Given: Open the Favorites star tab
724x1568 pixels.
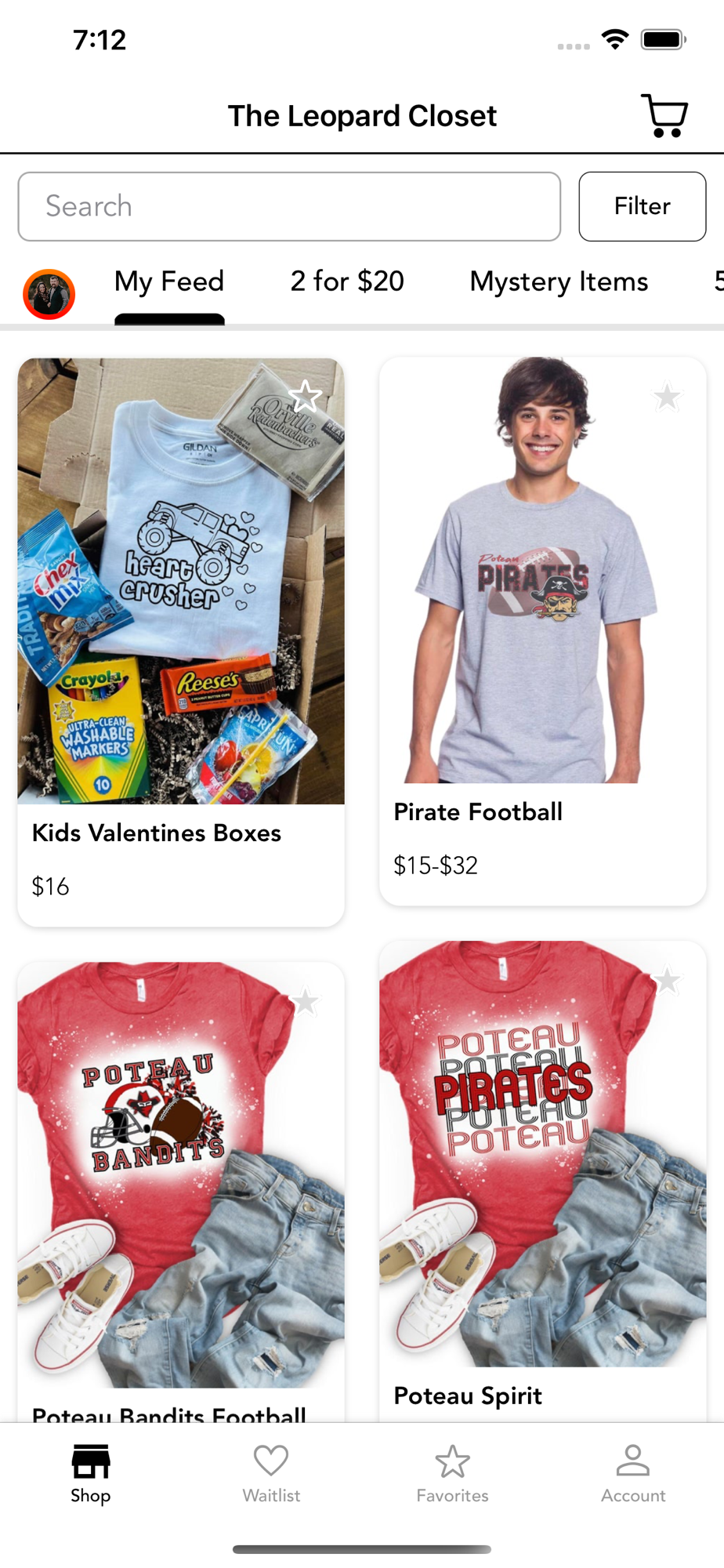Looking at the screenshot, I should click(x=452, y=1473).
